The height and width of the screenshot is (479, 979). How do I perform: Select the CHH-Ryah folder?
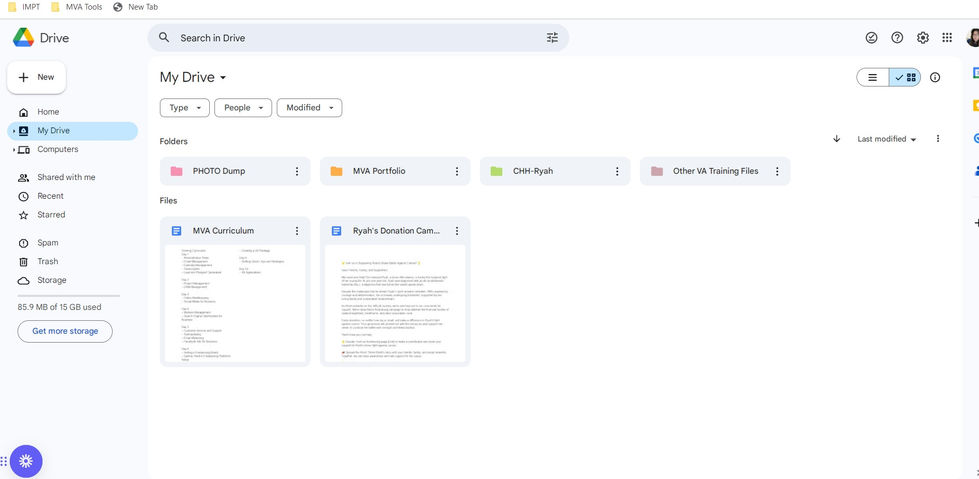555,171
